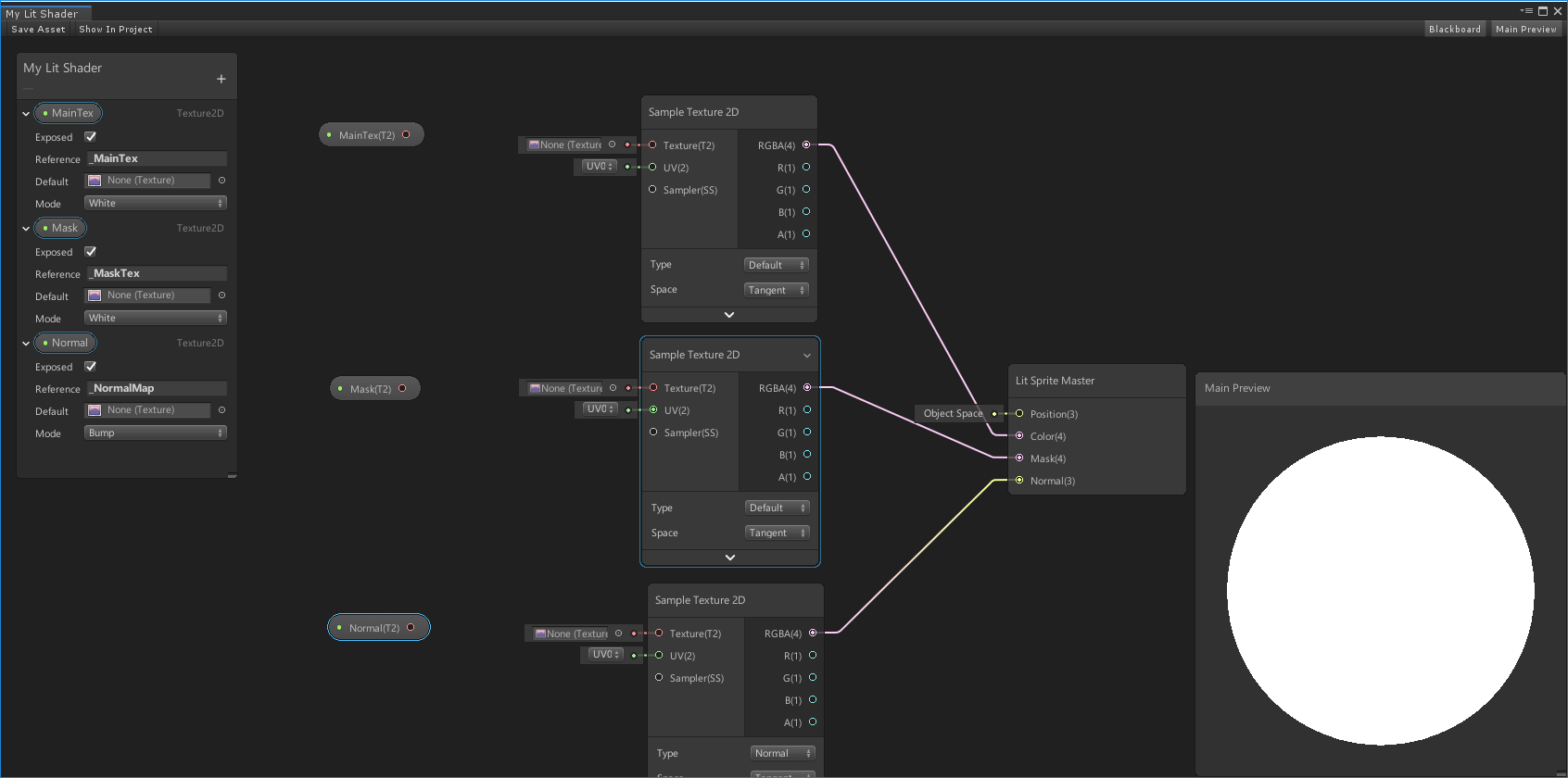Open texture picker for MainTex default
The height and width of the screenshot is (778, 1568).
(221, 181)
